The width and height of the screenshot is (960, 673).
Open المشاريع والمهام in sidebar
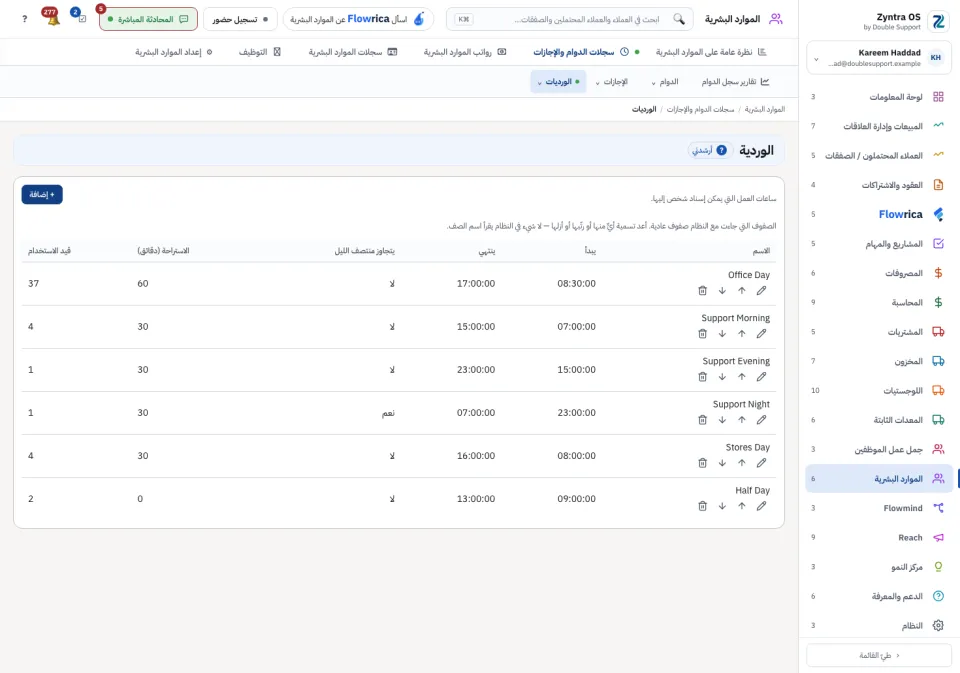click(x=879, y=244)
